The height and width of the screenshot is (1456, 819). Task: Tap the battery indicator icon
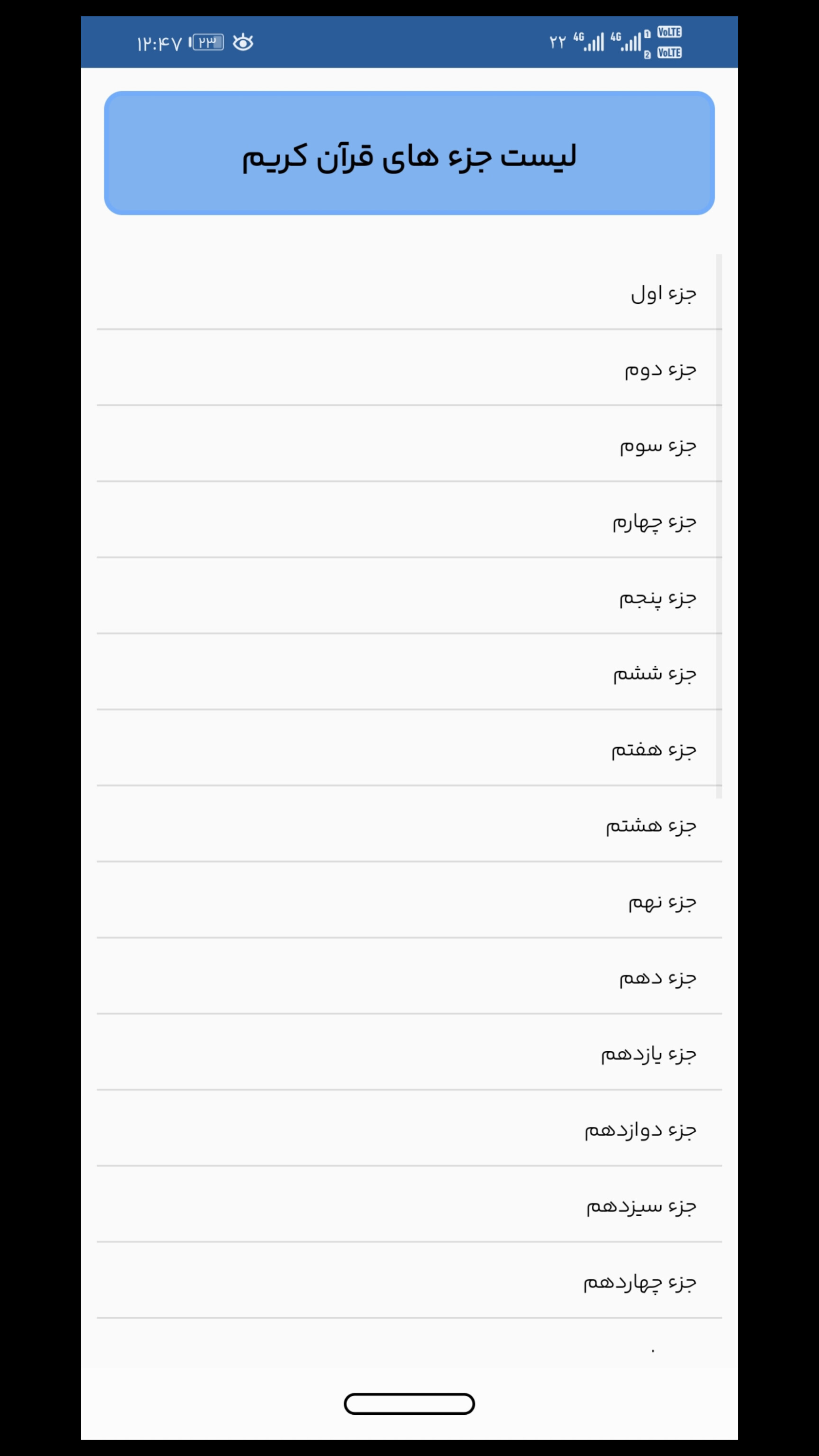tap(207, 42)
